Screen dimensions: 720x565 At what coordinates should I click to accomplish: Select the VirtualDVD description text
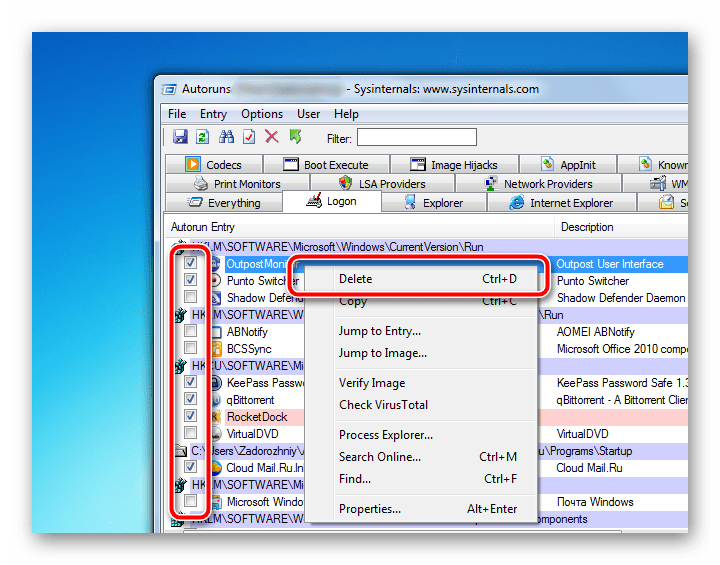pyautogui.click(x=582, y=434)
